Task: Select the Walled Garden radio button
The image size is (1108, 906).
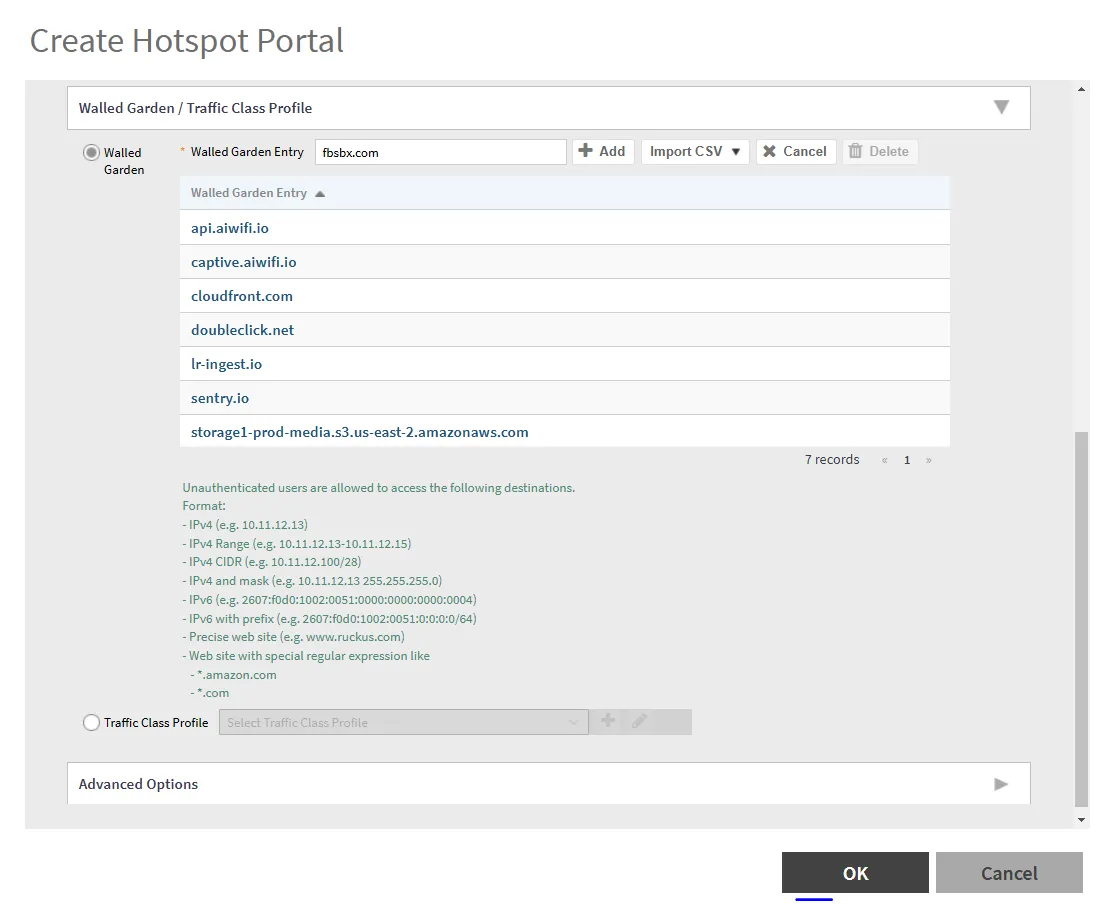Action: (91, 153)
